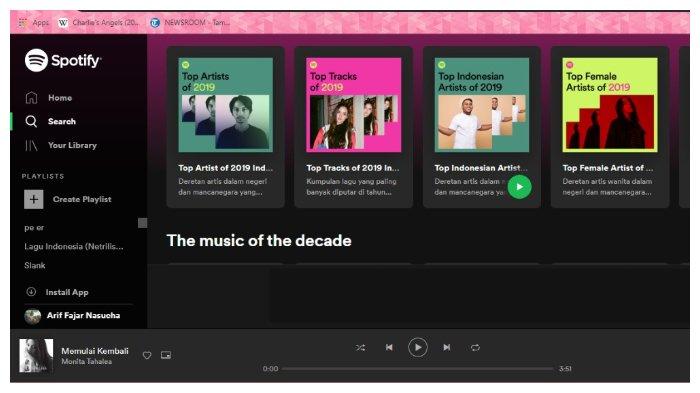Click the Memulai Kembali album art
This screenshot has width=700, height=393.
click(36, 355)
